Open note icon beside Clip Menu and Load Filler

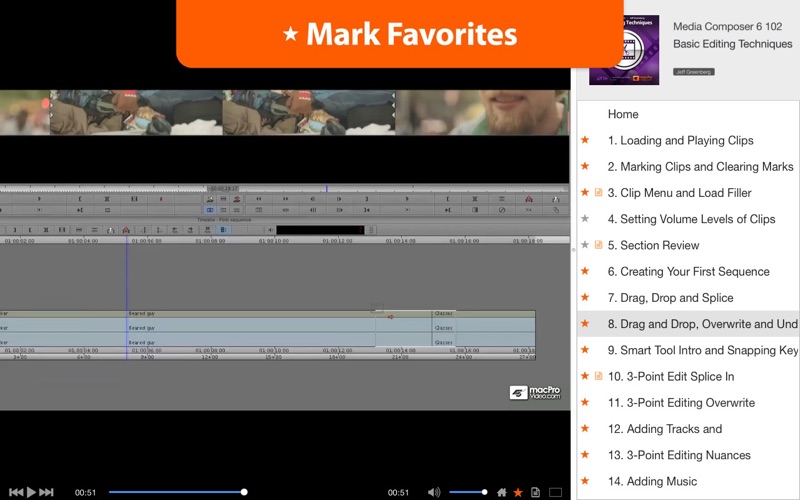[x=599, y=192]
